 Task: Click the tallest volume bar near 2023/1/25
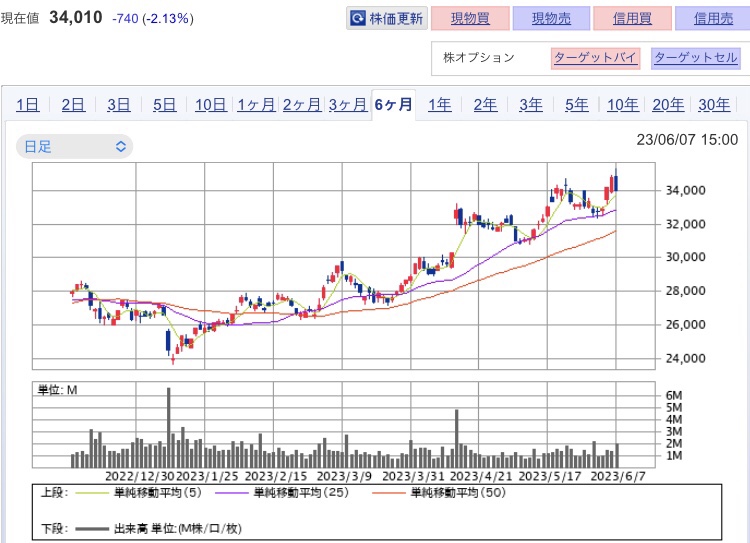168,427
